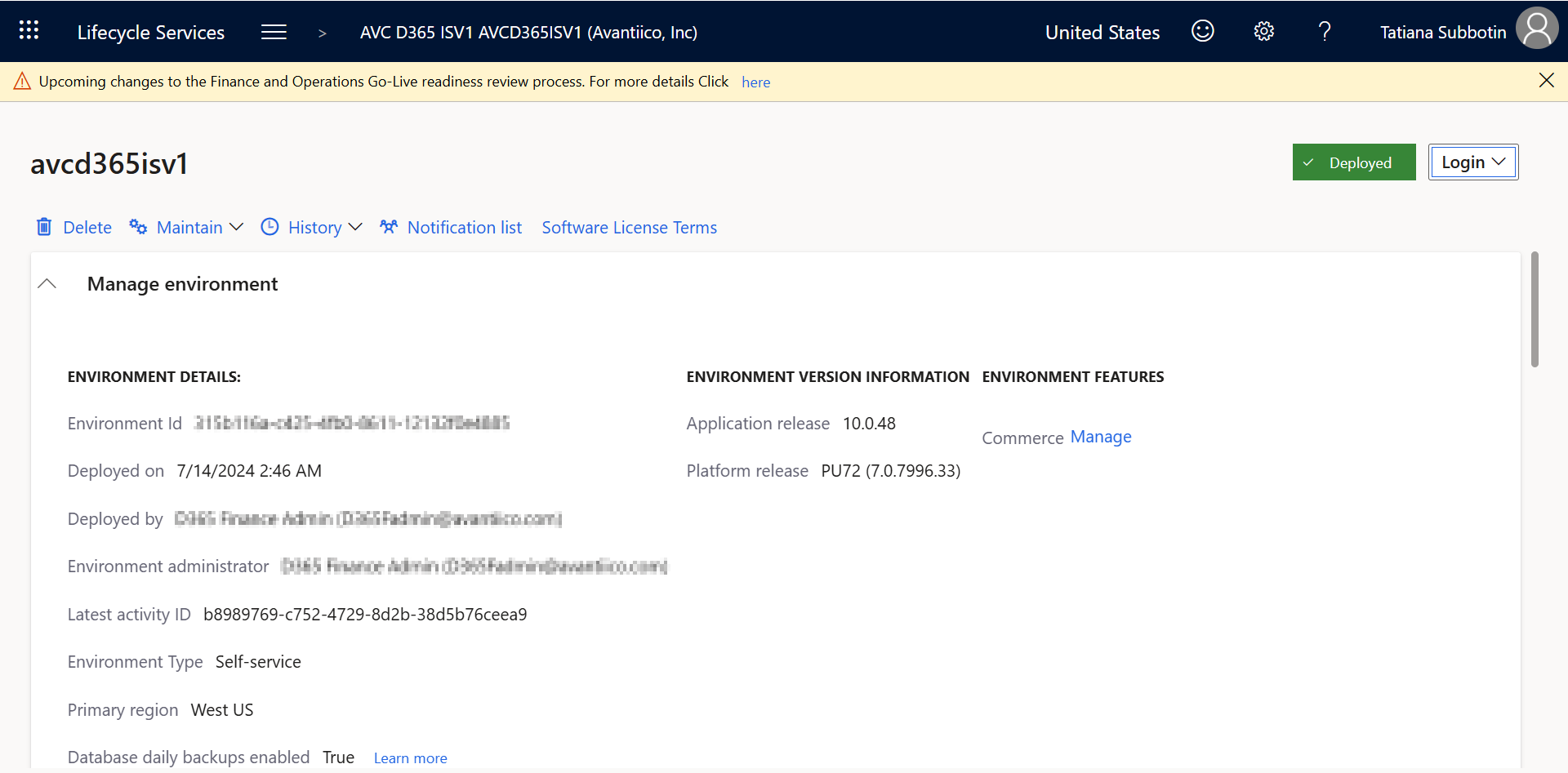Open Tatiana Subbotin user profile avatar
The width and height of the screenshot is (1568, 773).
coord(1537,29)
